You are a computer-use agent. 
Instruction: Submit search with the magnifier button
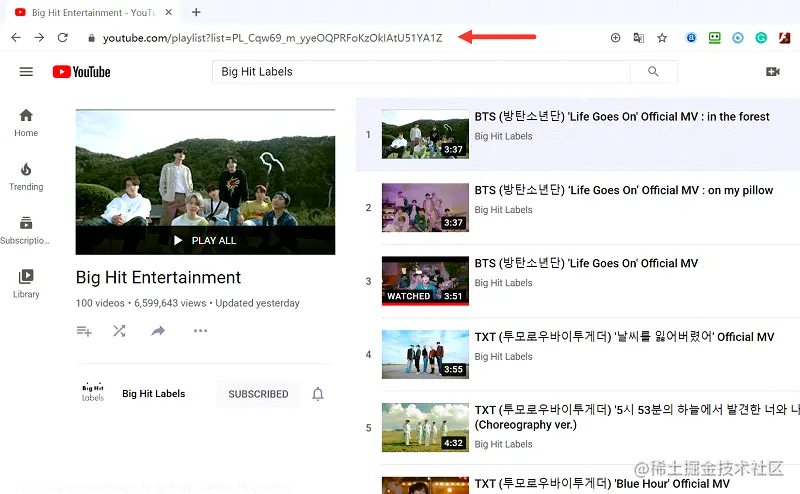654,72
